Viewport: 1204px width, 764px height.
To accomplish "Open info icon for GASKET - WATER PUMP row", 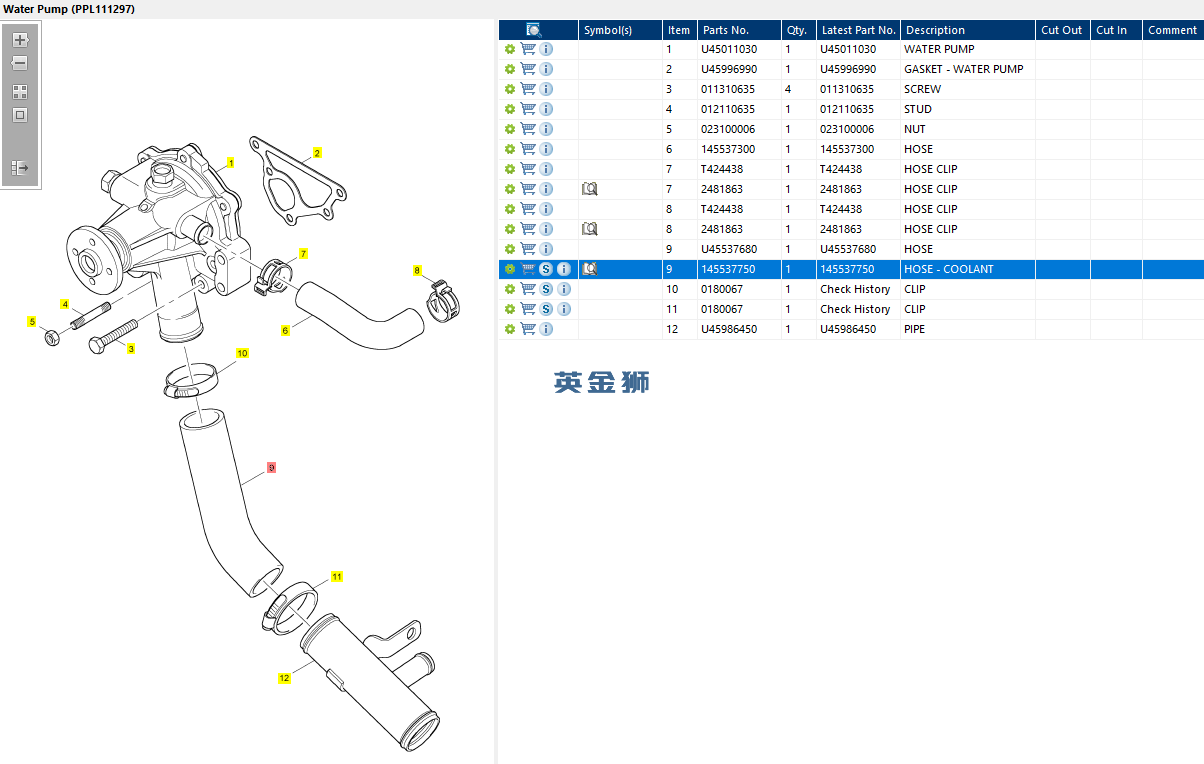I will (x=546, y=69).
